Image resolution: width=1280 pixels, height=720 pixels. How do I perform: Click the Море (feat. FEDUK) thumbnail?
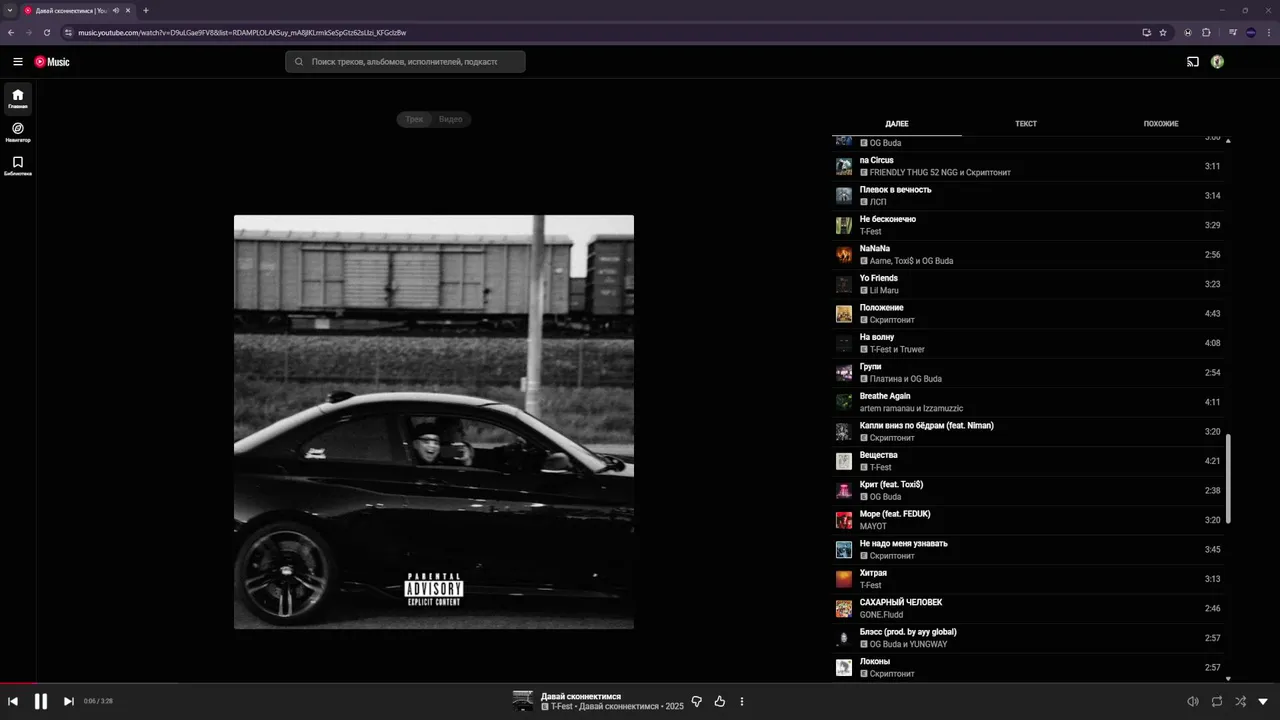[844, 520]
